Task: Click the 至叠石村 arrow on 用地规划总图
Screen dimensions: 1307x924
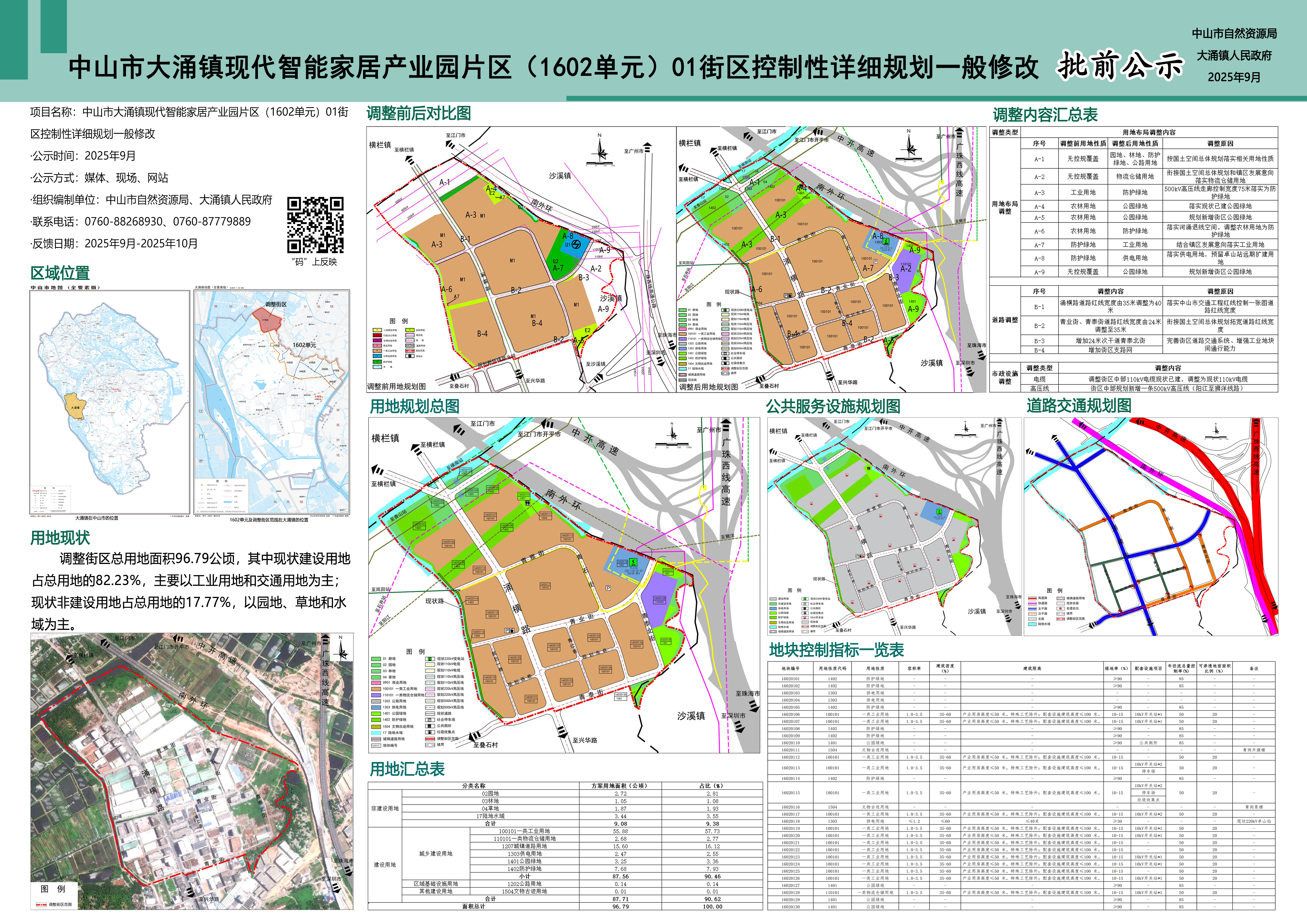Action: (x=474, y=737)
